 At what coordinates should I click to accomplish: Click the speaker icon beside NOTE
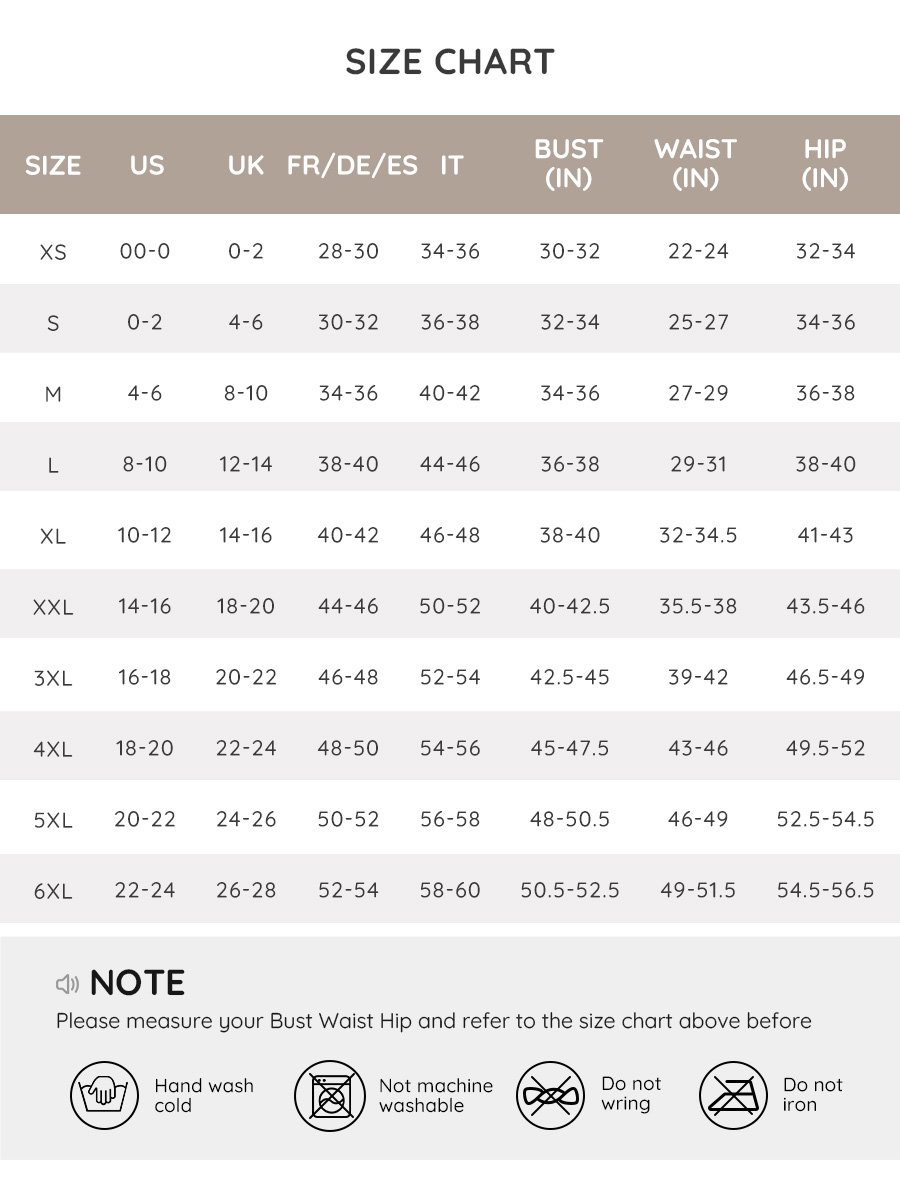point(67,984)
